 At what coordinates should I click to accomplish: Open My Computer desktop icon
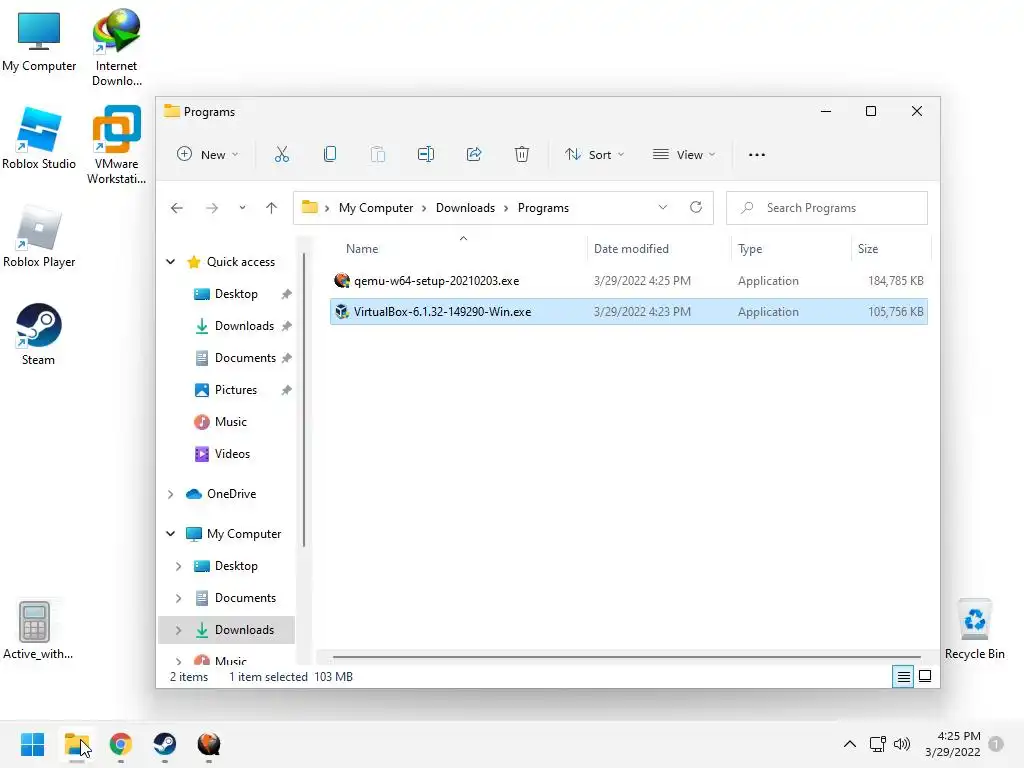click(39, 42)
